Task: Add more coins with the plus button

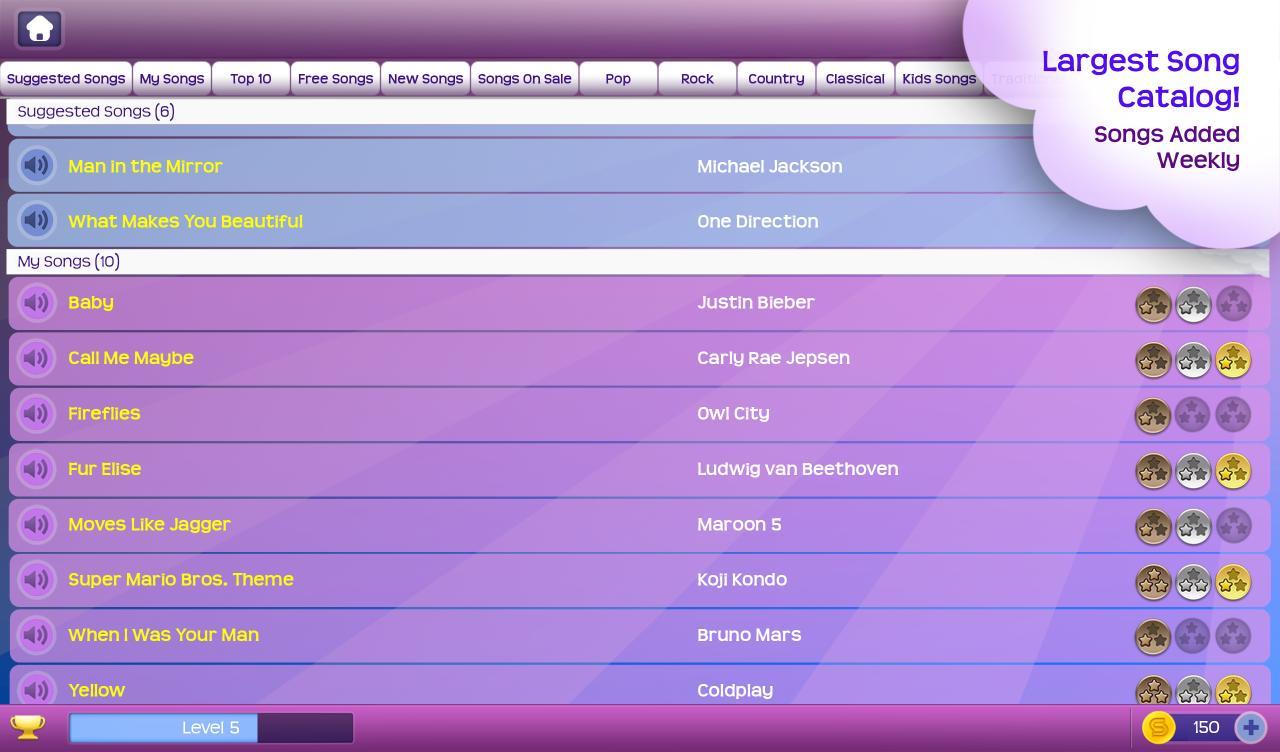Action: 1250,727
